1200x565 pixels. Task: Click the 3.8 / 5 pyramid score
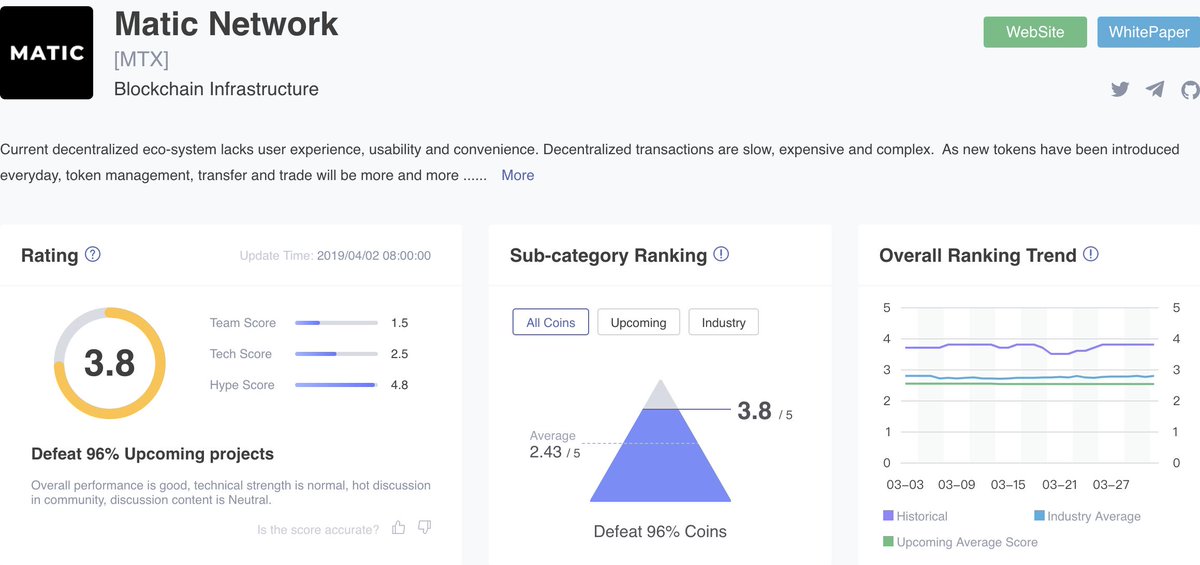point(765,411)
